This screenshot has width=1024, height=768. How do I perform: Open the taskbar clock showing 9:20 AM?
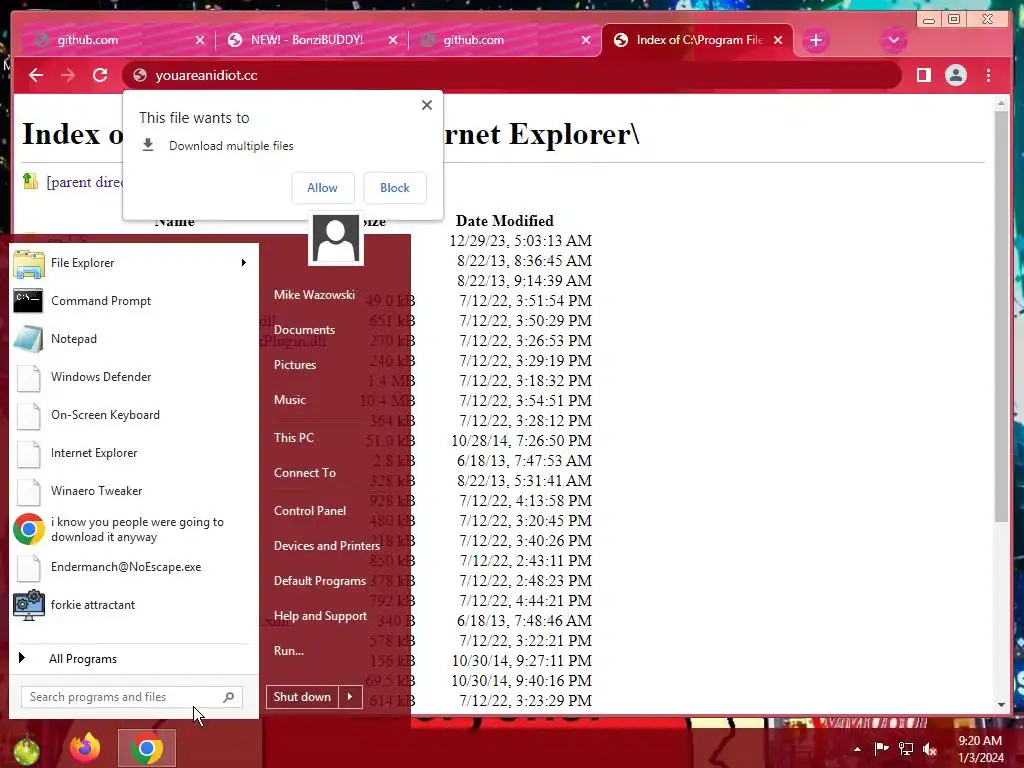pos(980,749)
